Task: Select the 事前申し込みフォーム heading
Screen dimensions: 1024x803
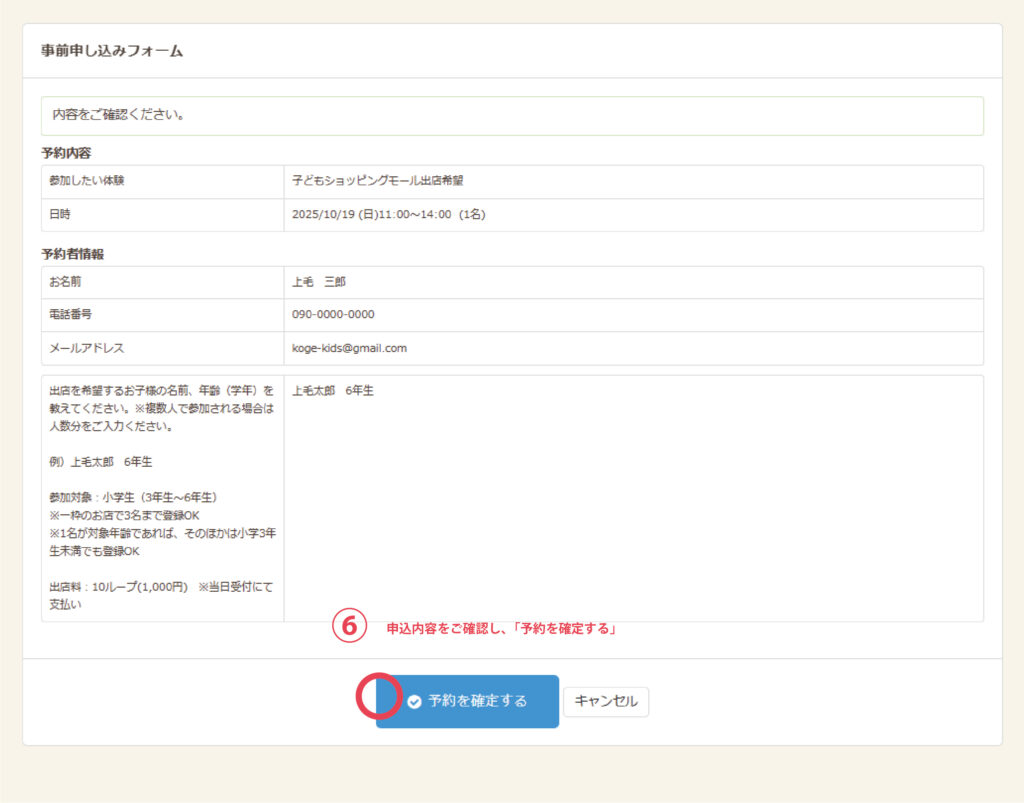Action: 112,51
